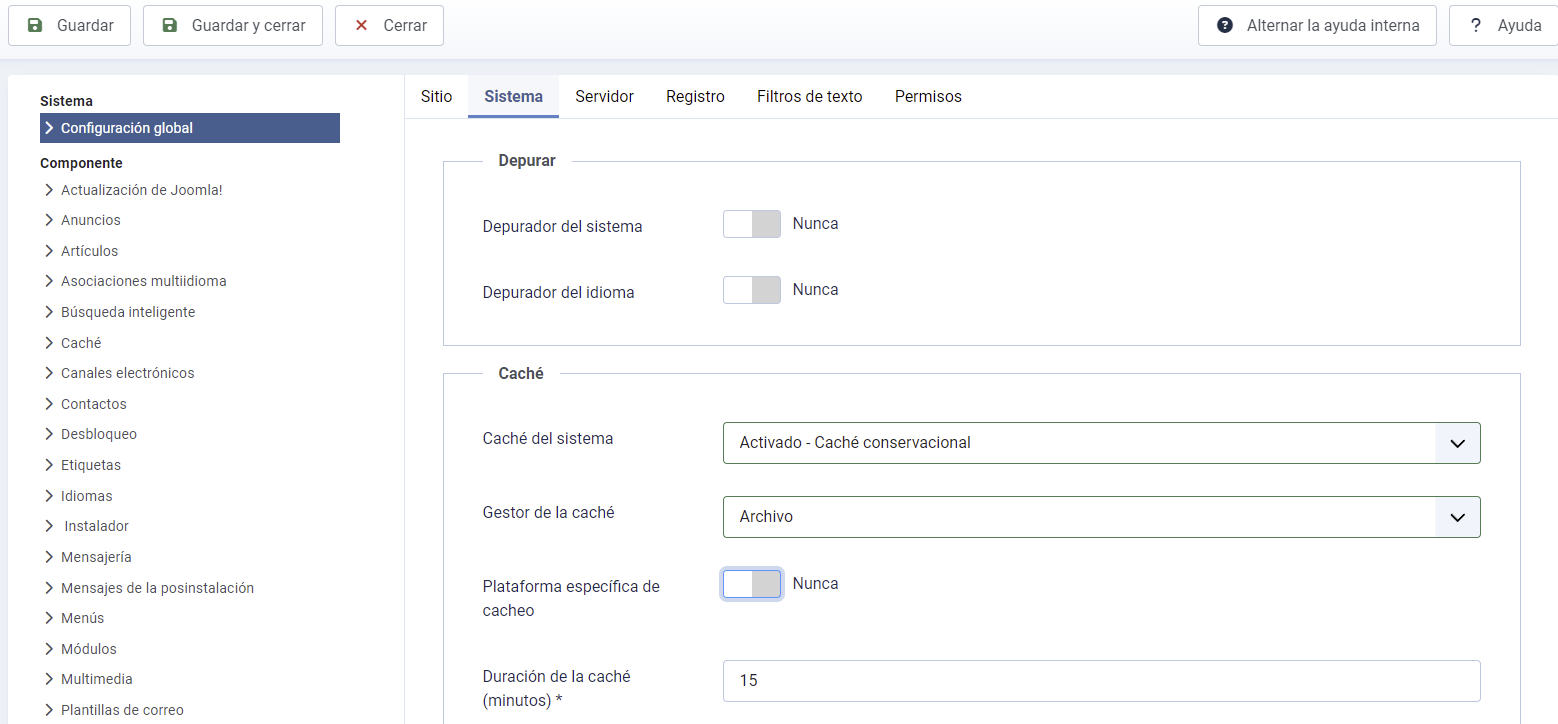Click the chevron icon beside Artículos
Viewport: 1558px width, 724px height.
(49, 251)
